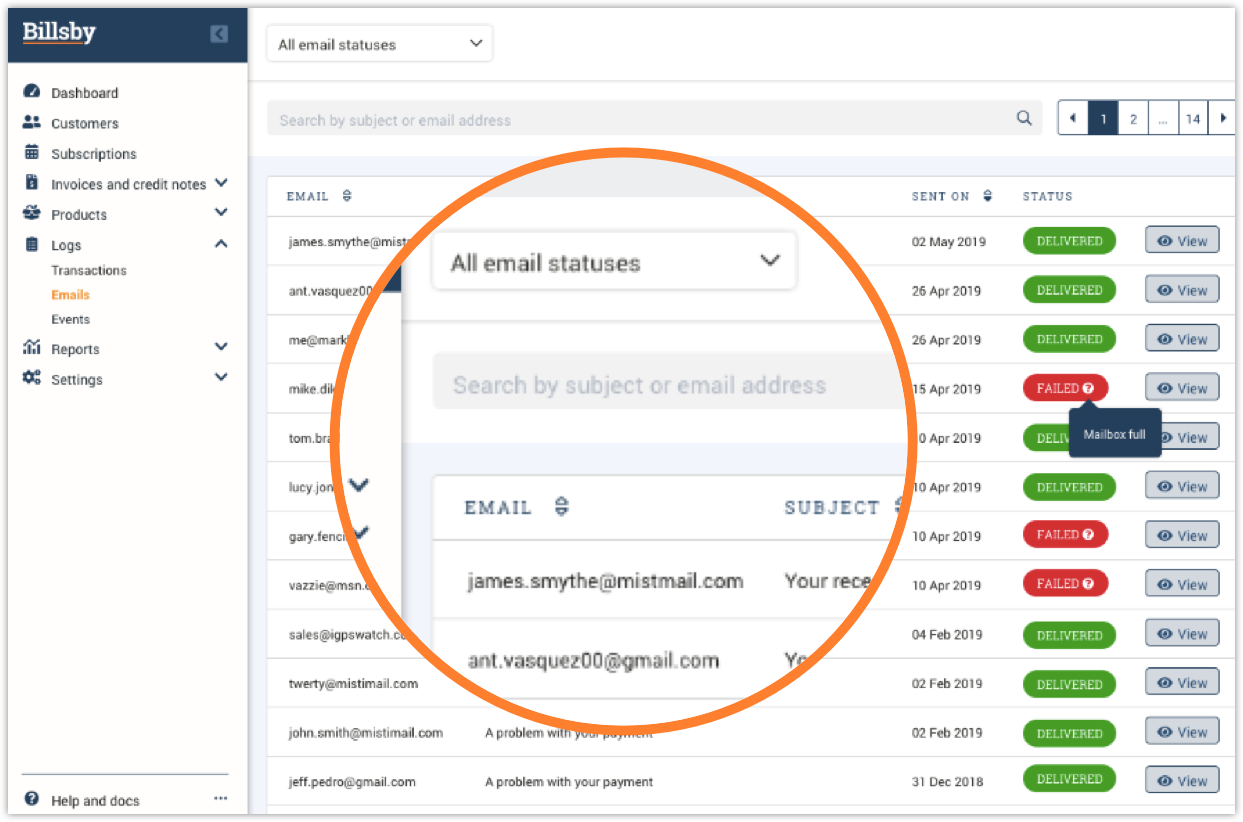
Task: Open the Events log page
Action: [x=70, y=319]
